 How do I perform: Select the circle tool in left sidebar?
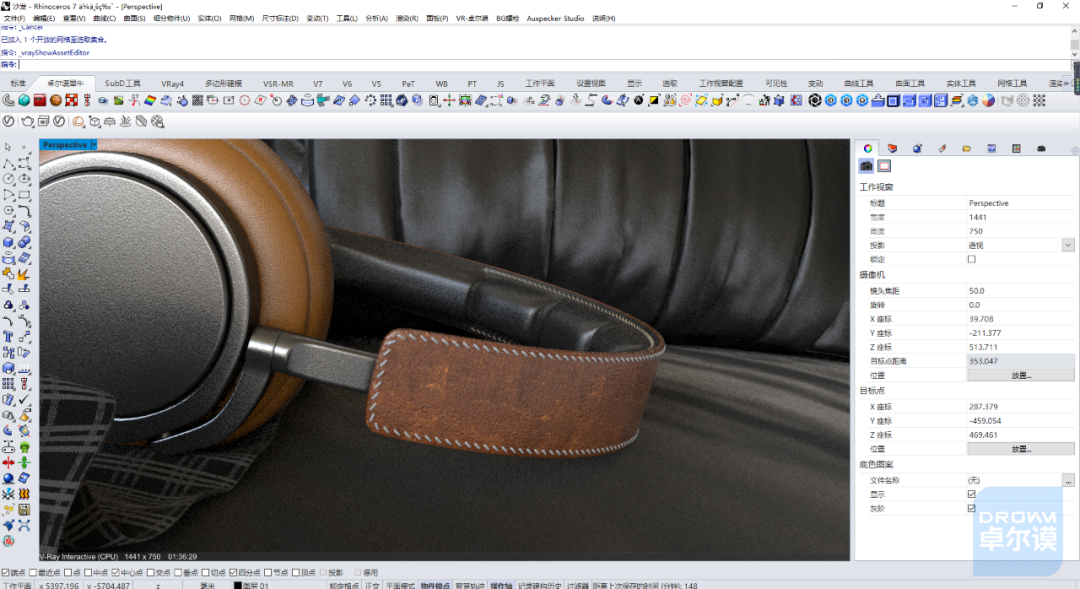8,179
